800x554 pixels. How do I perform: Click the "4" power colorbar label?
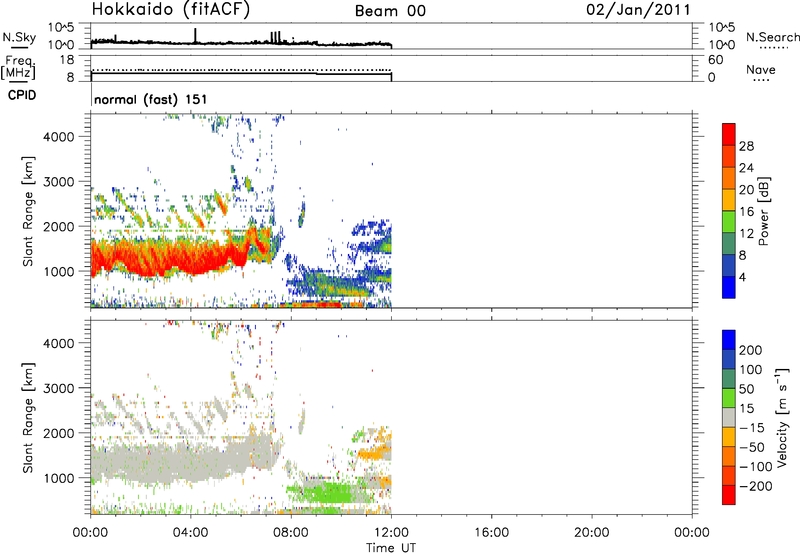(742, 277)
